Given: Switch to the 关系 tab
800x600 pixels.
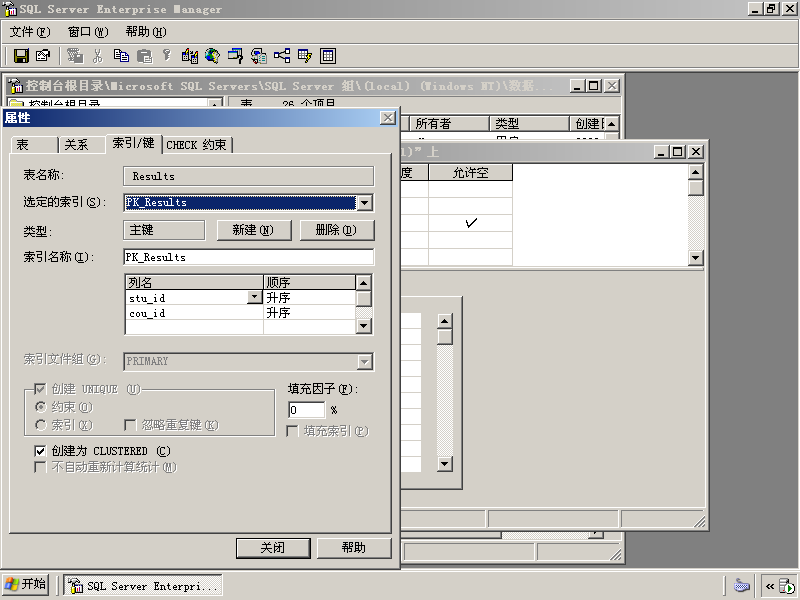Looking at the screenshot, I should (x=82, y=145).
